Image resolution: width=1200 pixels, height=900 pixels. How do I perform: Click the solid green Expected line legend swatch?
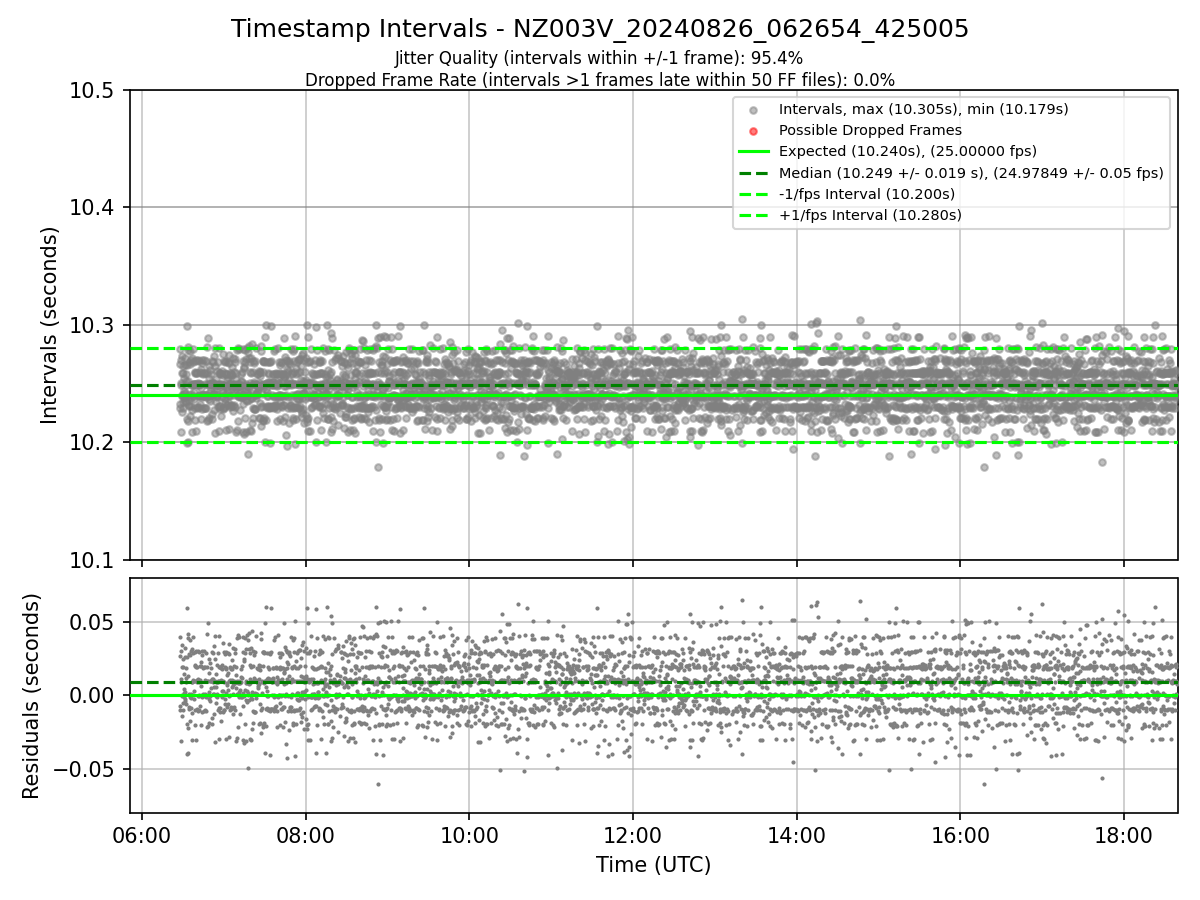click(754, 151)
